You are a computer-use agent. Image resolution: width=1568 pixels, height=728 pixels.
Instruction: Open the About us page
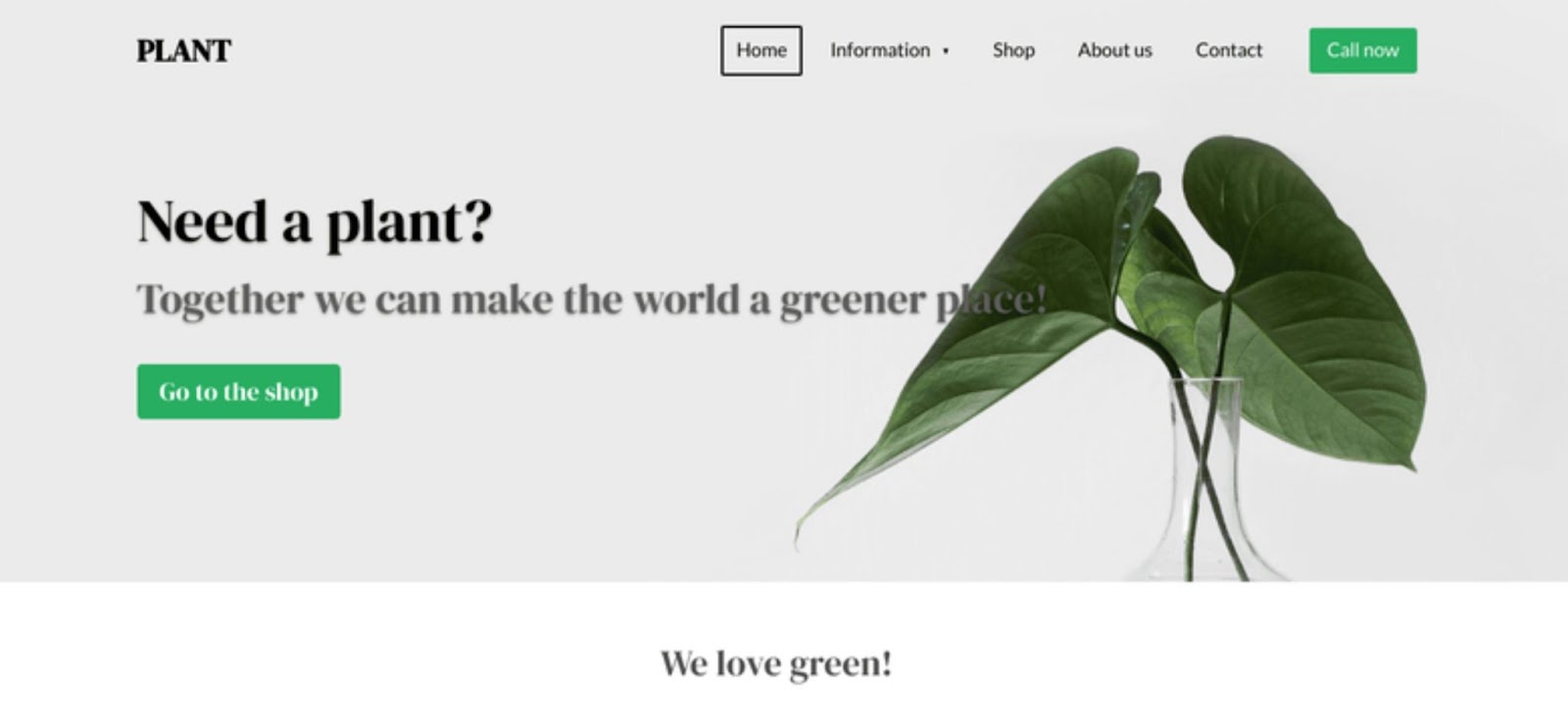tap(1115, 50)
